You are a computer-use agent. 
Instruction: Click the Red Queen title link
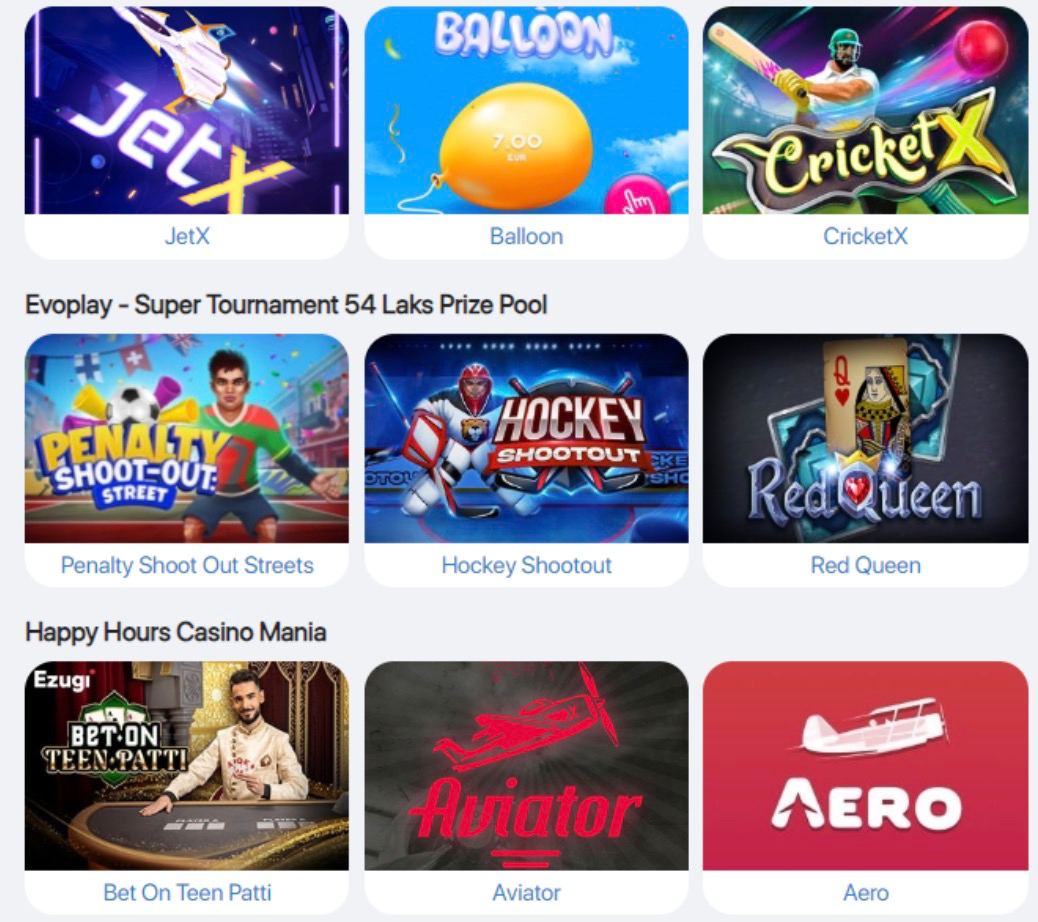865,565
